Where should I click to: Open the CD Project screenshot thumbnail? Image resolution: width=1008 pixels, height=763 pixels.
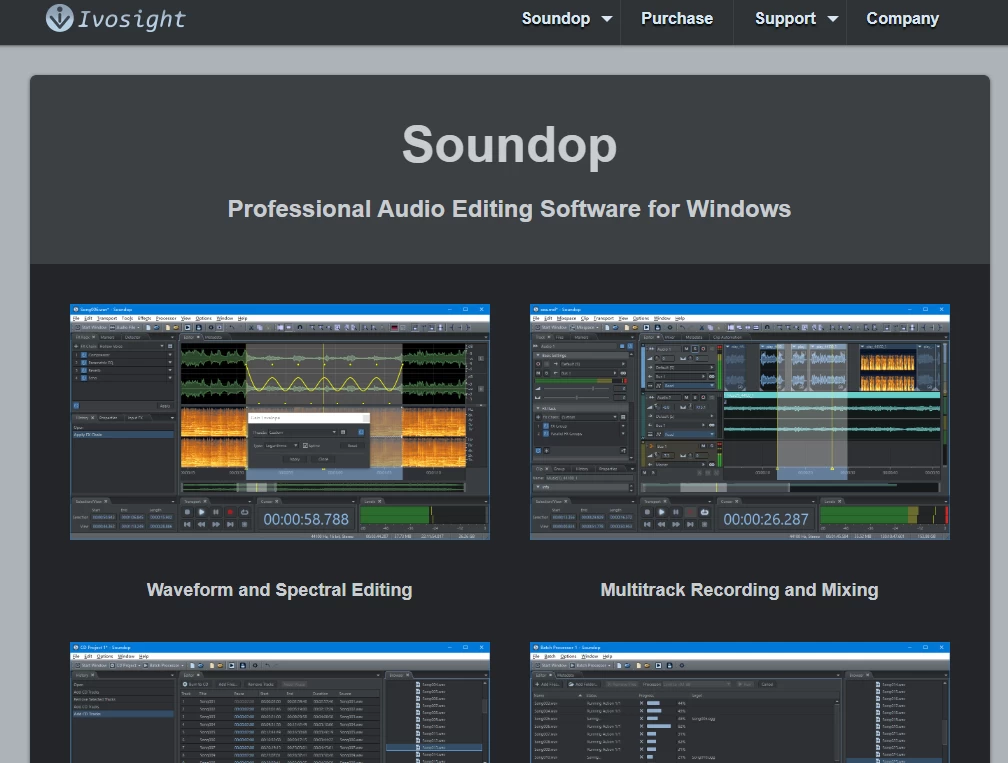pyautogui.click(x=280, y=703)
